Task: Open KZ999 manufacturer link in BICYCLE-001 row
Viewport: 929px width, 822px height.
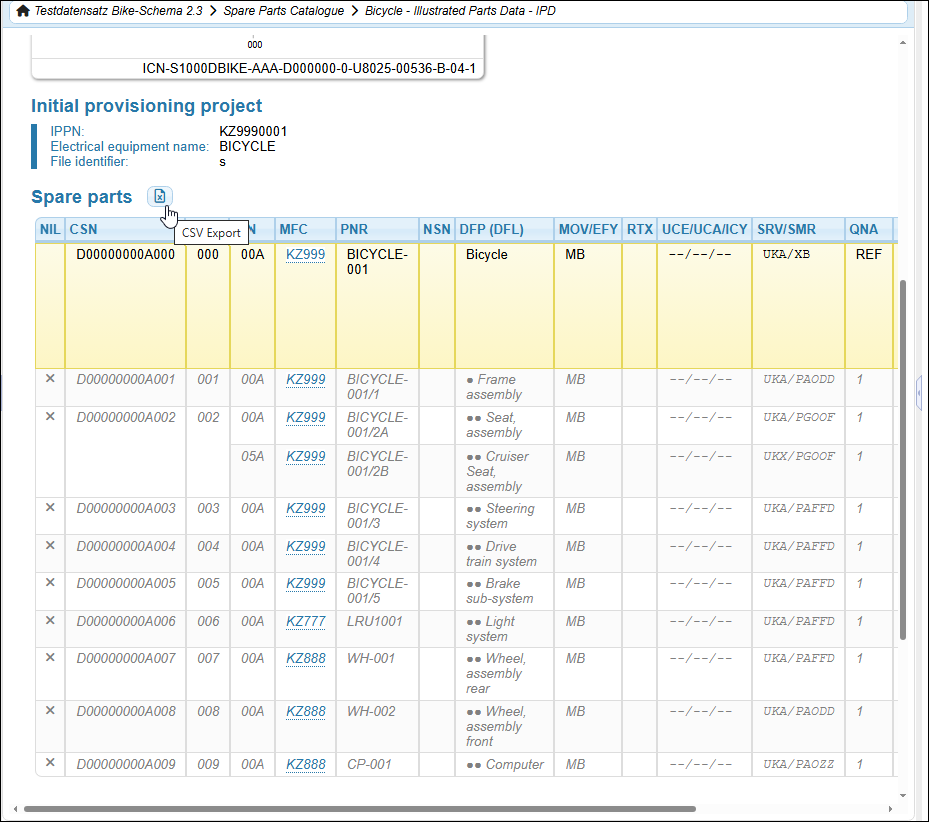Action: coord(305,254)
